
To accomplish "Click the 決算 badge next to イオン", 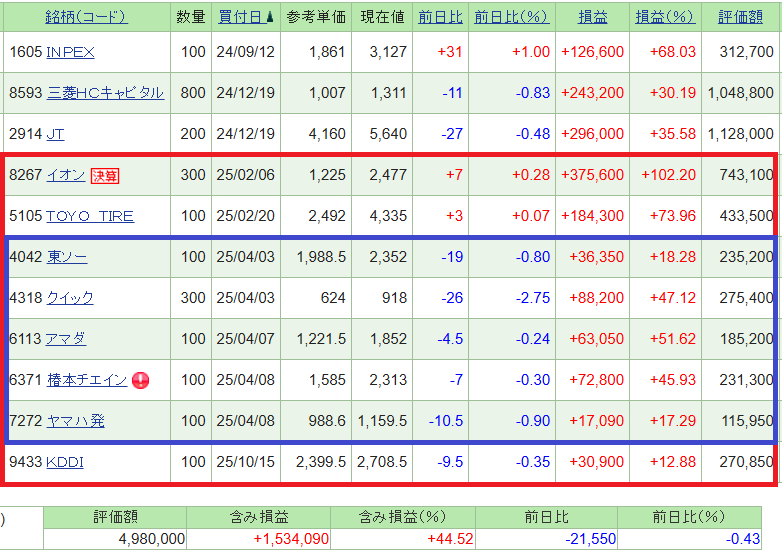I will pos(105,175).
